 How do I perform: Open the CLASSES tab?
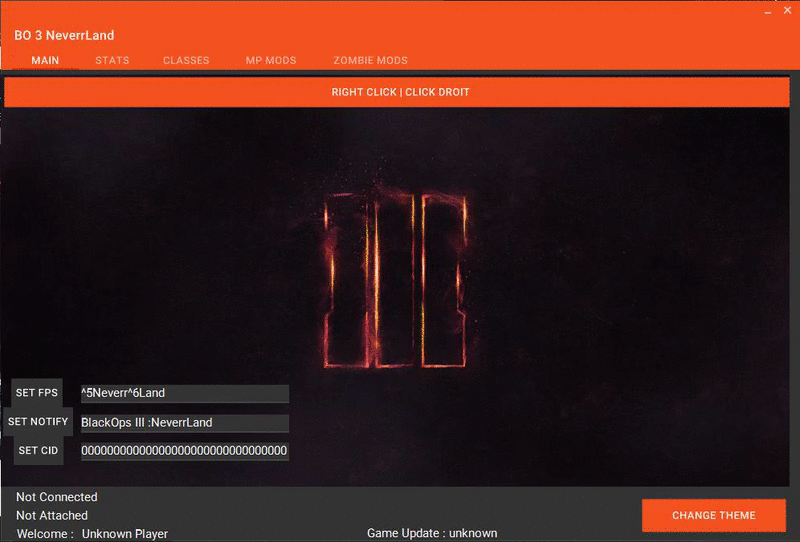point(186,60)
